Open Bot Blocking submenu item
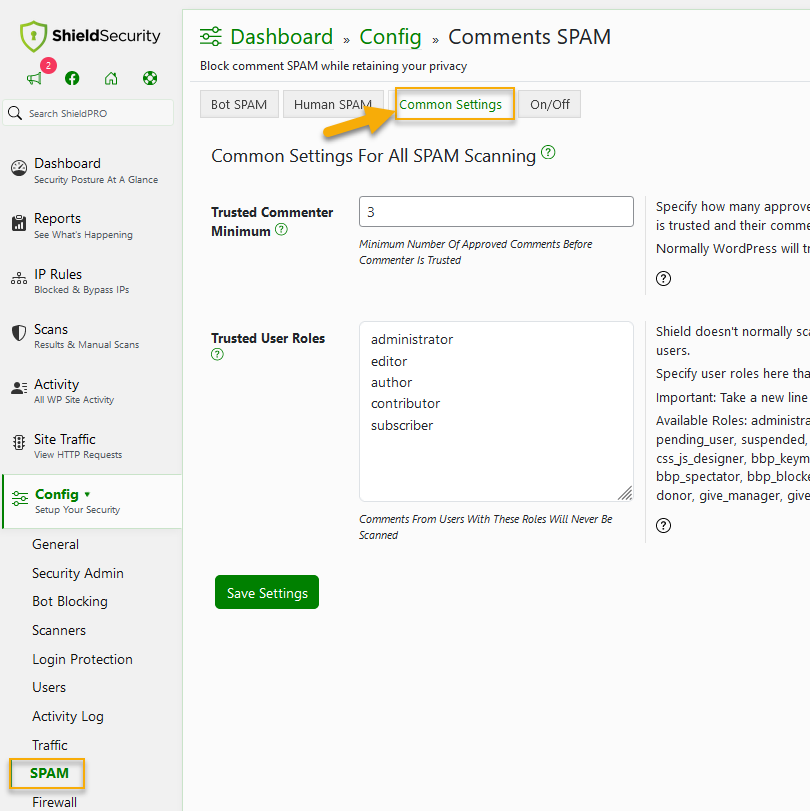 [70, 601]
